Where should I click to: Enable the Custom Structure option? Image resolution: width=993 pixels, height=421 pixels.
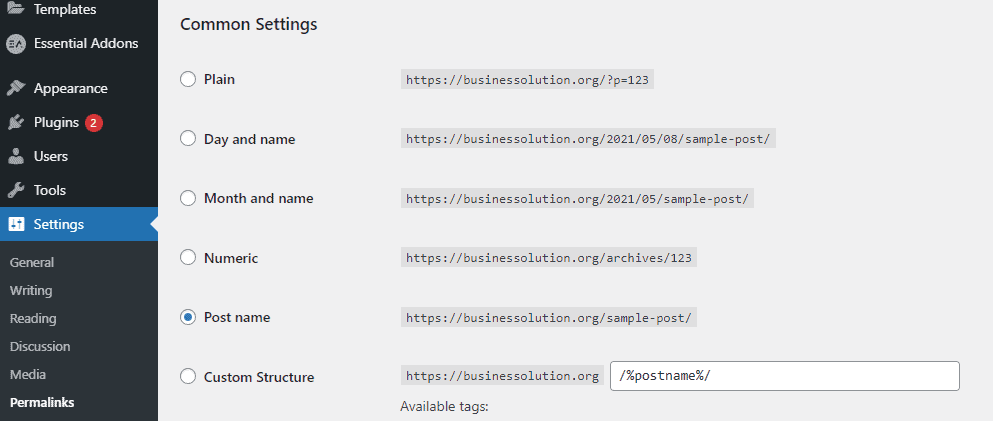(x=188, y=377)
